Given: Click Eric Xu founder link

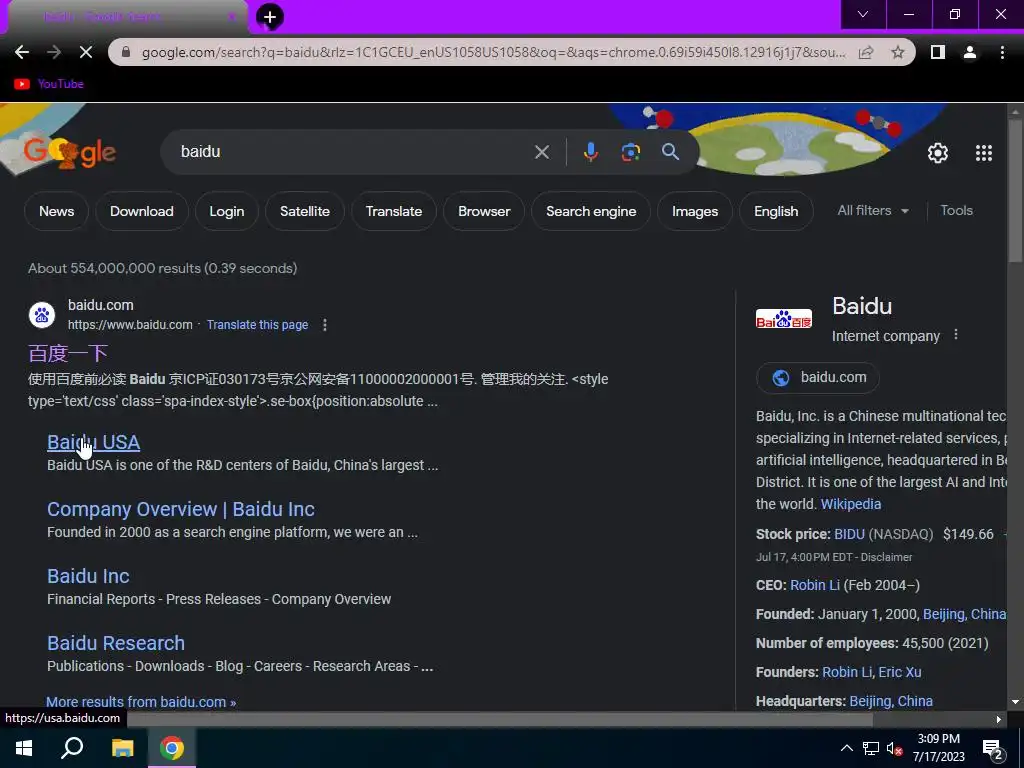Looking at the screenshot, I should point(900,672).
